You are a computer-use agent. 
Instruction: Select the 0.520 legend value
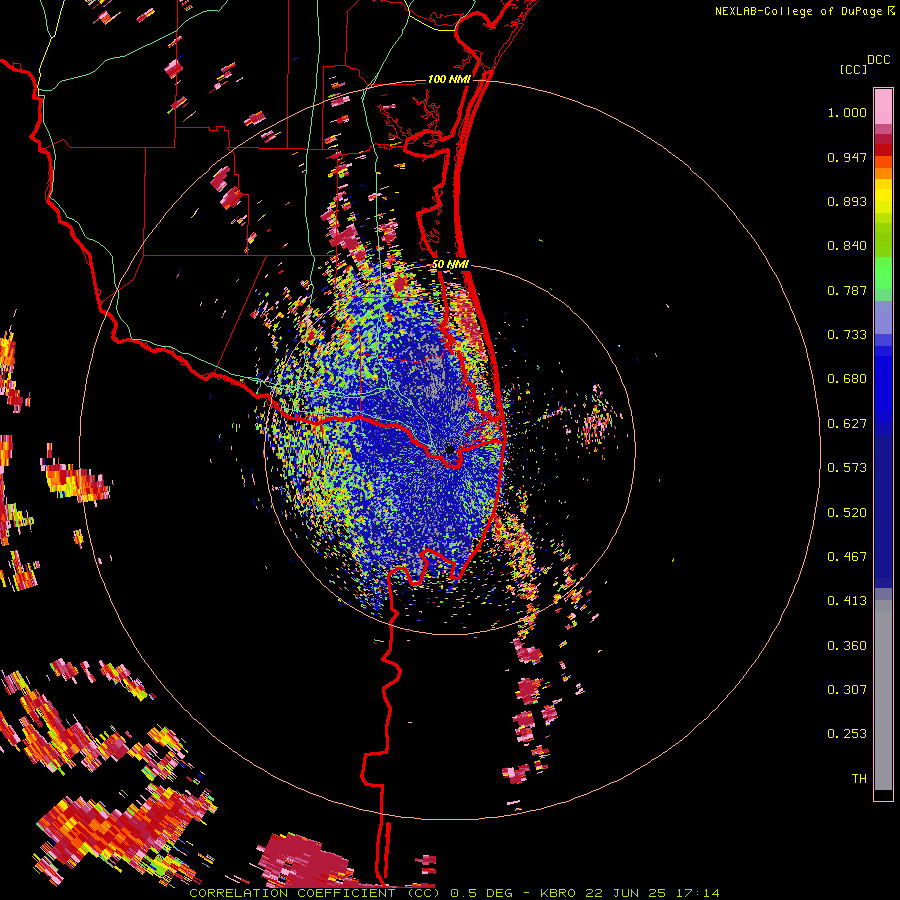[847, 513]
